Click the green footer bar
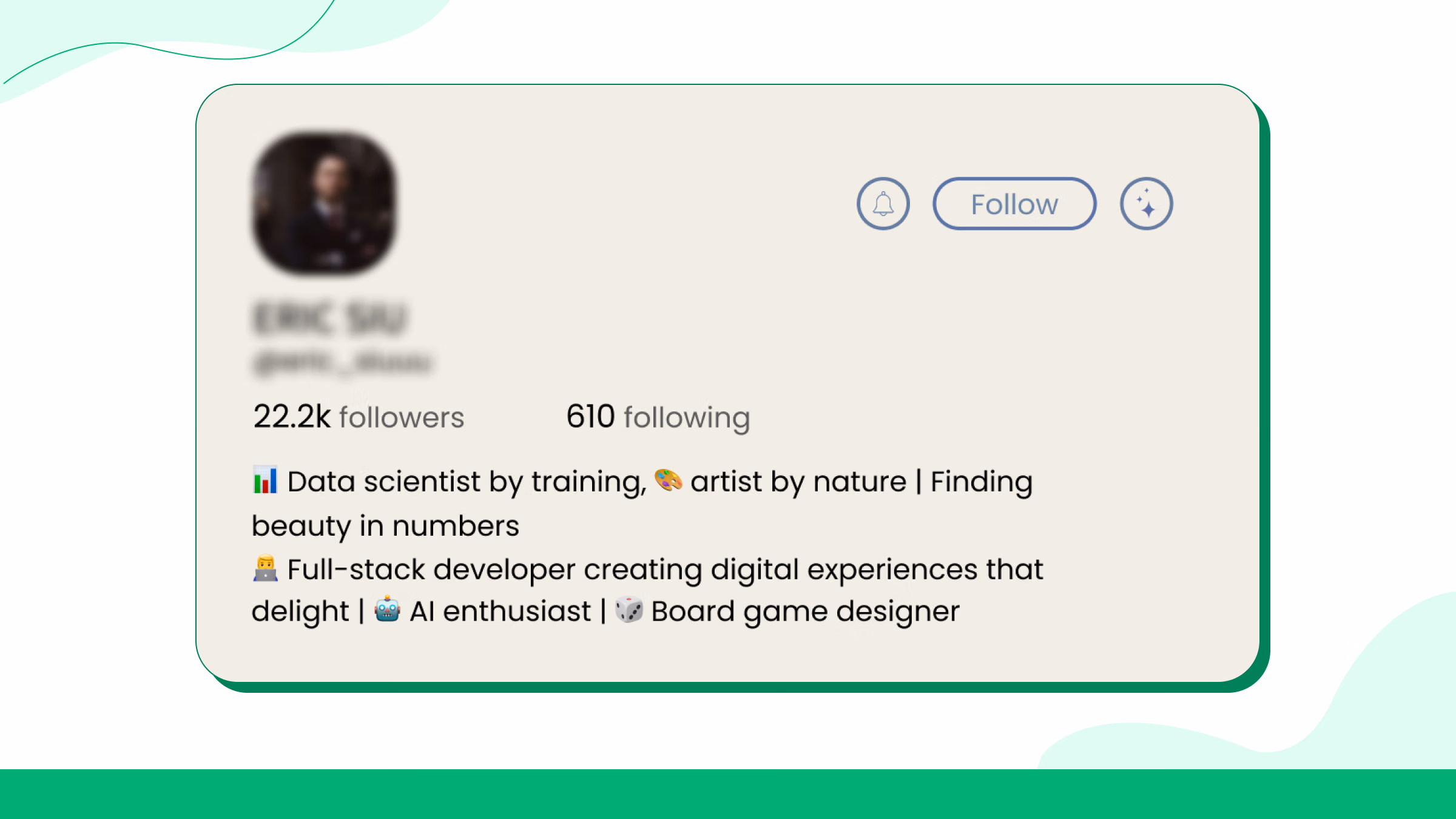The height and width of the screenshot is (819, 1456). tap(728, 794)
